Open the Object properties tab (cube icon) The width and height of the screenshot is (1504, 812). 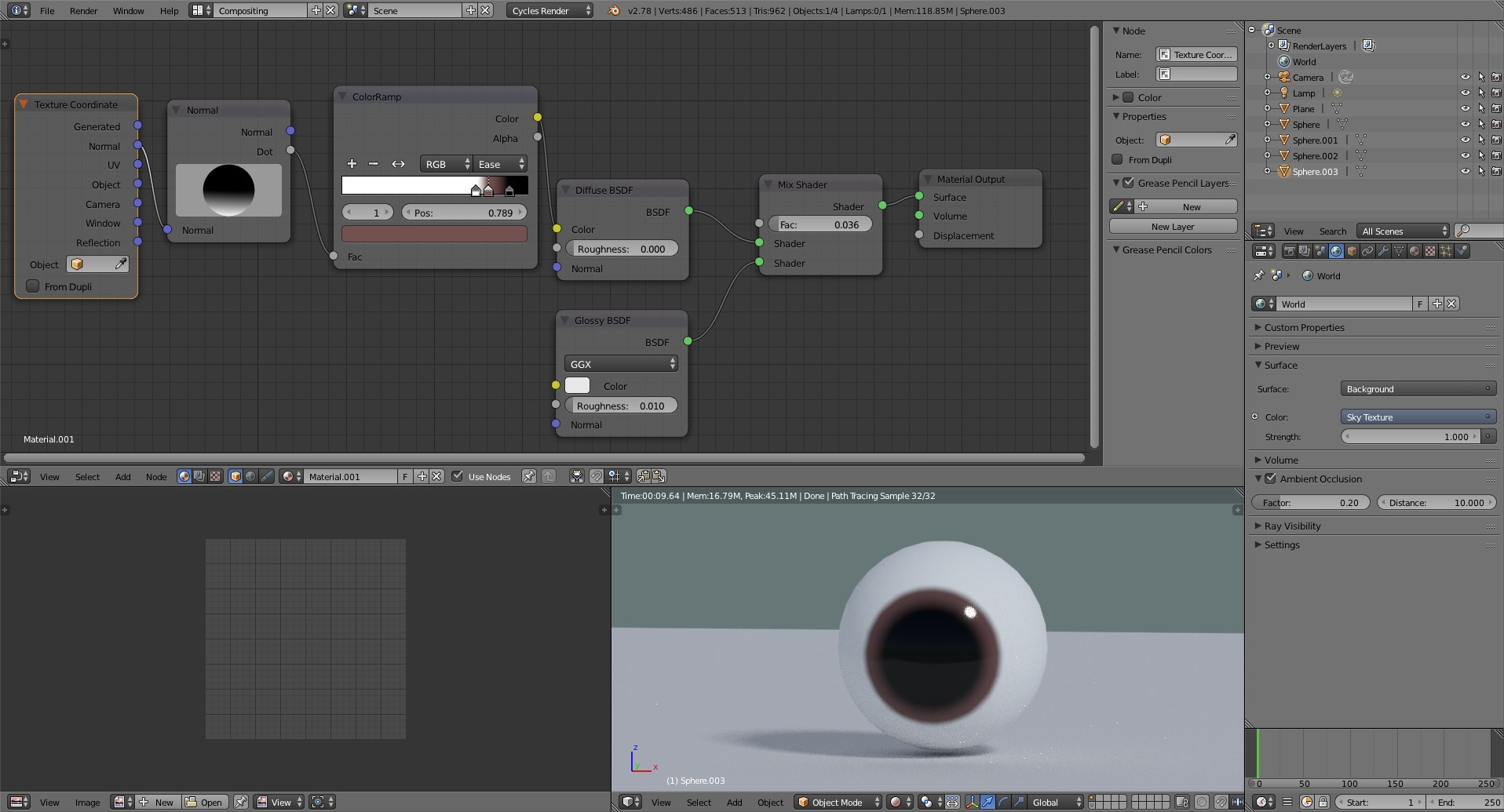1352,251
